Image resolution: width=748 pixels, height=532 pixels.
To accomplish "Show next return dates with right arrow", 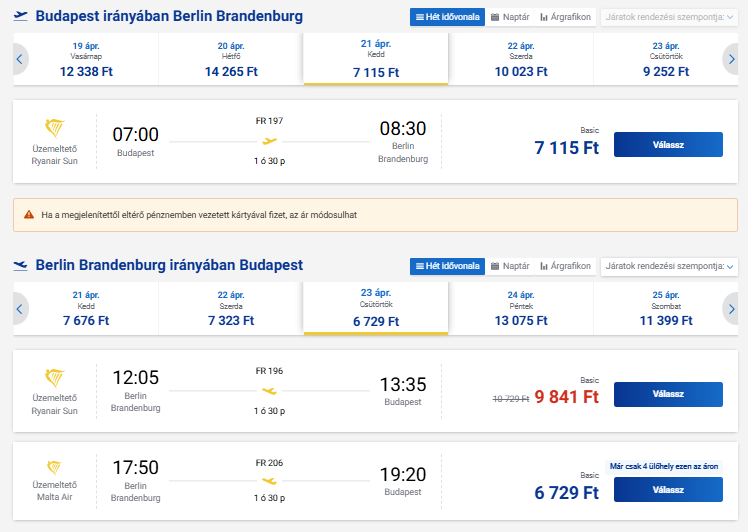I will point(731,308).
